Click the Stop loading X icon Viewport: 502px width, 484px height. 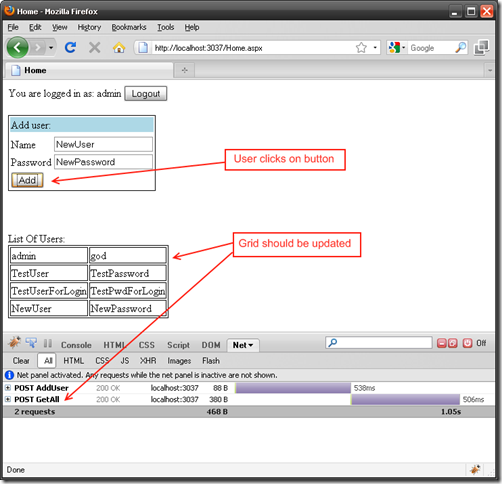(x=95, y=48)
